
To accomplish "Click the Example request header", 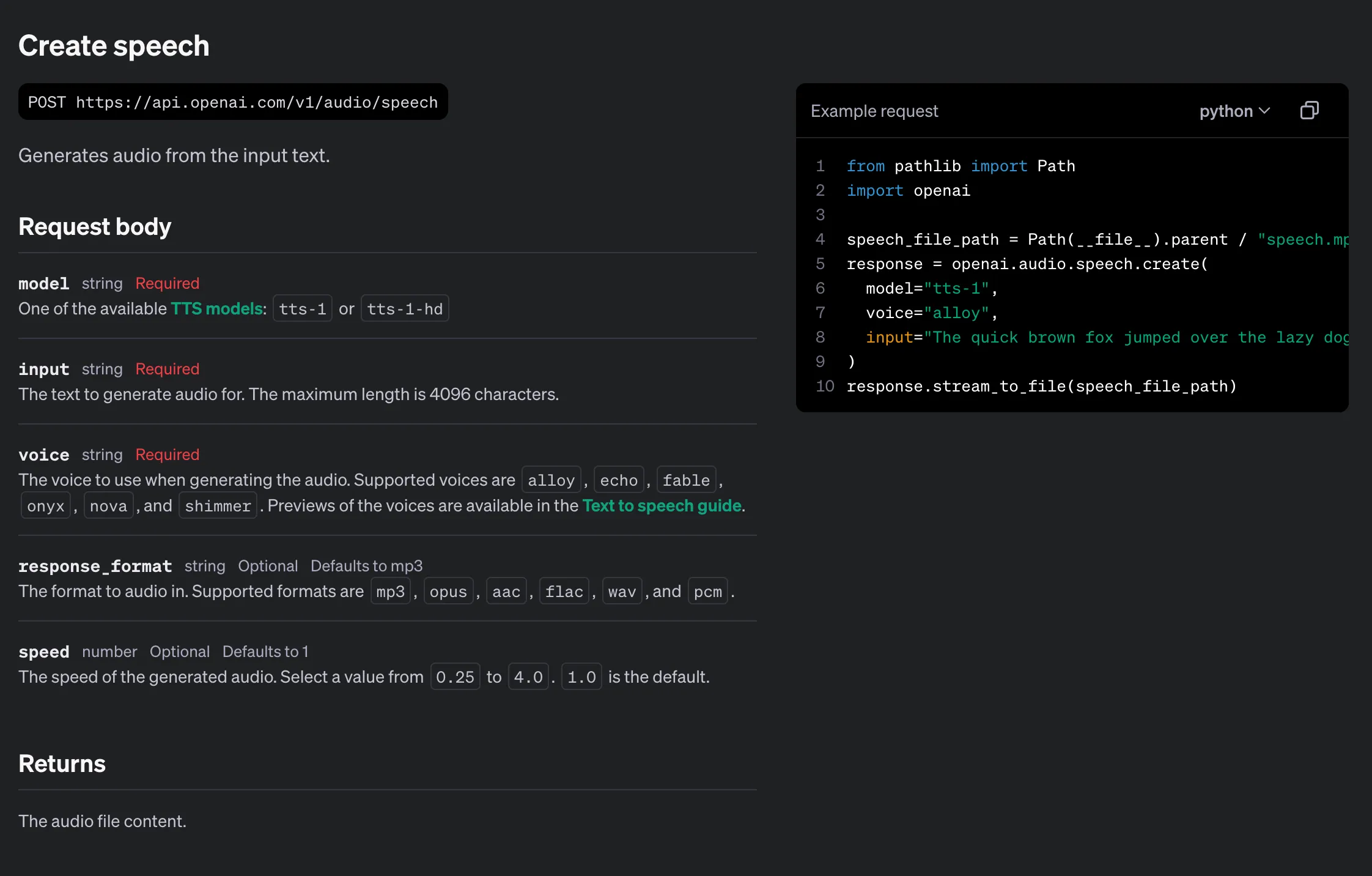I will coord(875,111).
